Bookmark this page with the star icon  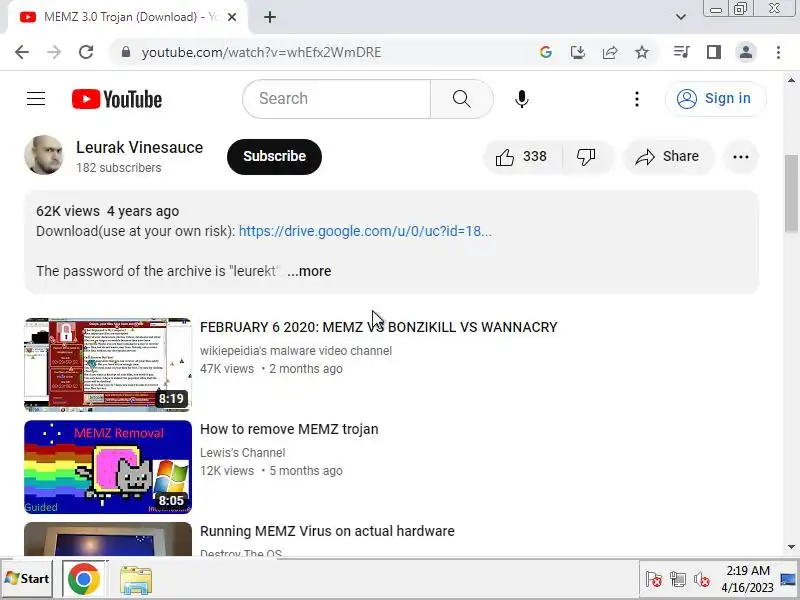pos(642,52)
